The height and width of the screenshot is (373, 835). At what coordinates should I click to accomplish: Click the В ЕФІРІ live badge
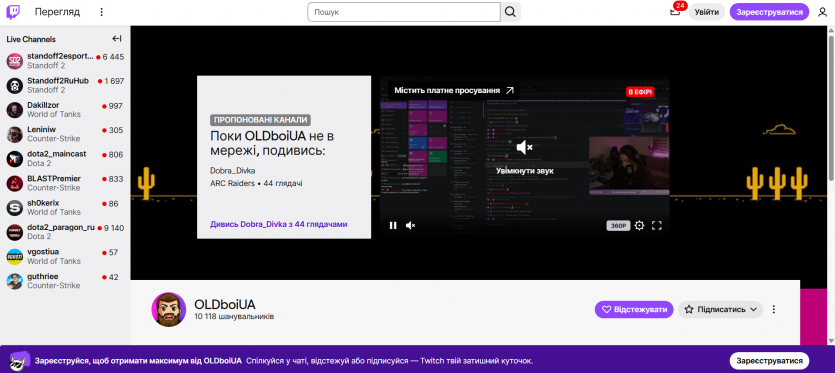click(640, 92)
